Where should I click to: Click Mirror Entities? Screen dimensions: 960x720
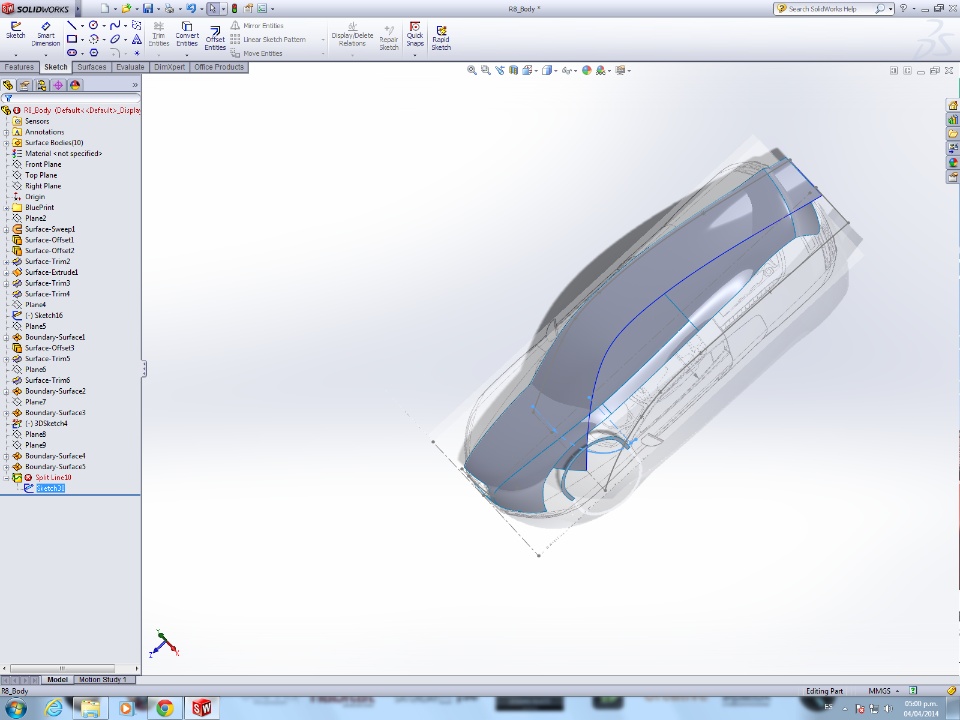click(257, 26)
